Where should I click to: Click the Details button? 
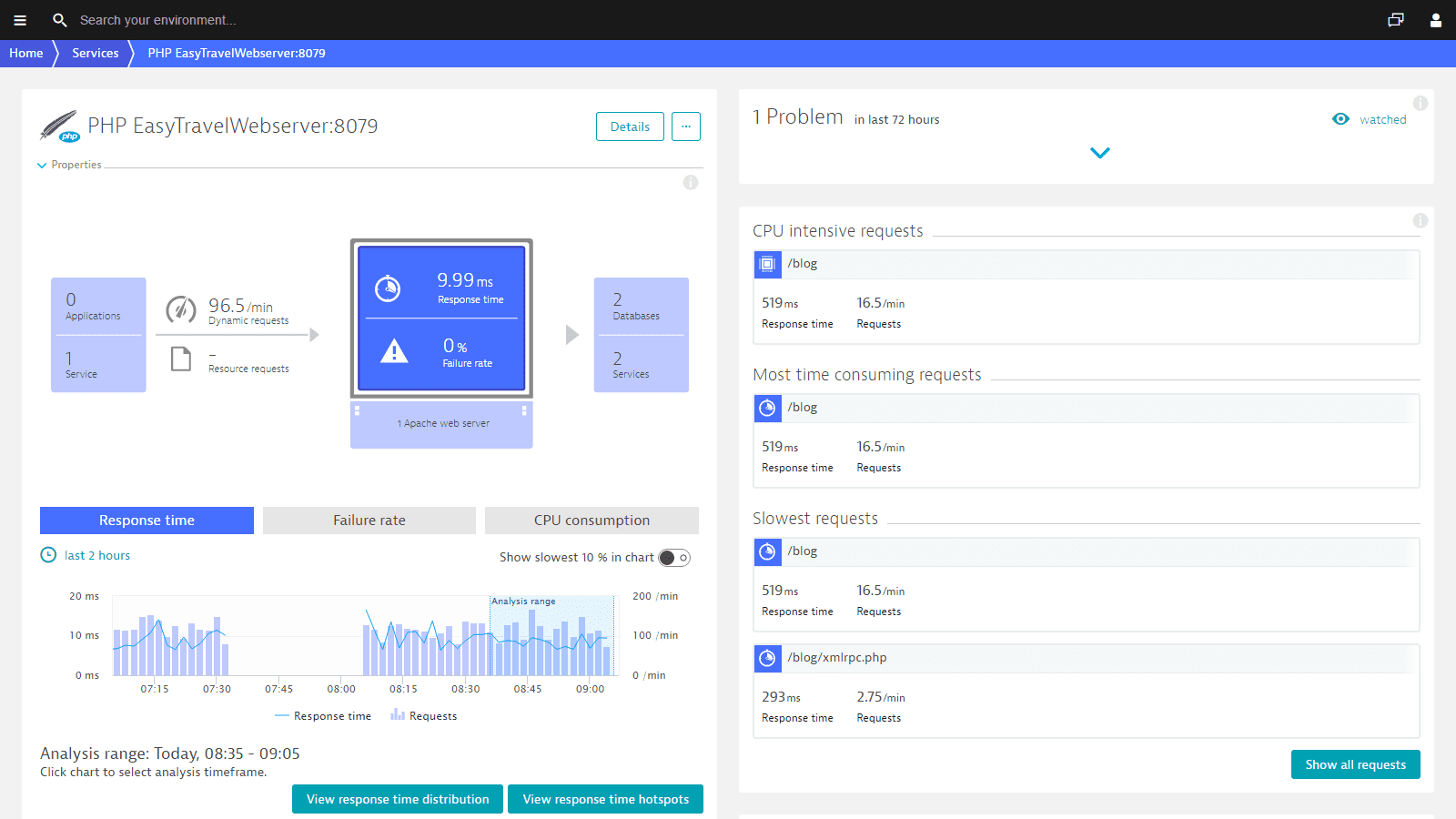click(630, 126)
